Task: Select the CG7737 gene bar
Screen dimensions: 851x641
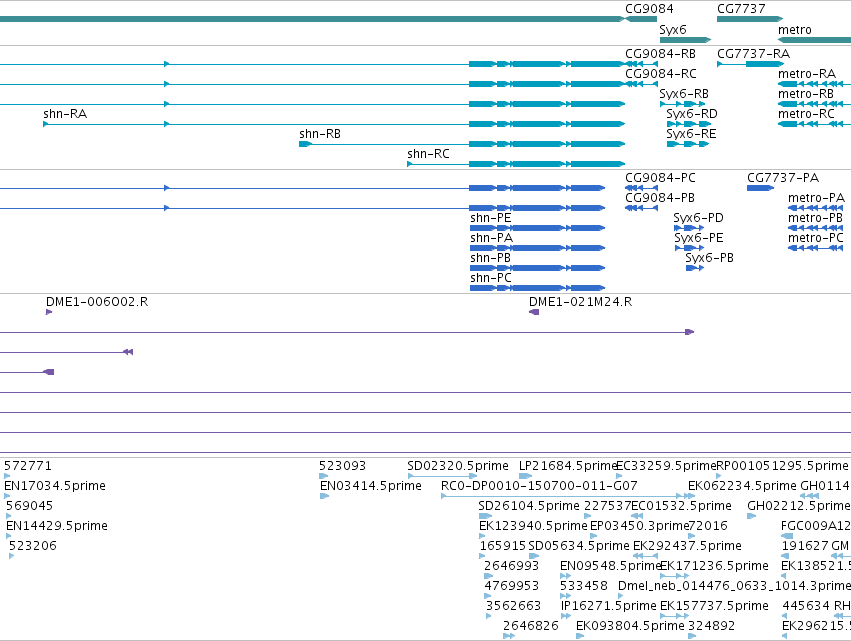Action: coord(750,19)
